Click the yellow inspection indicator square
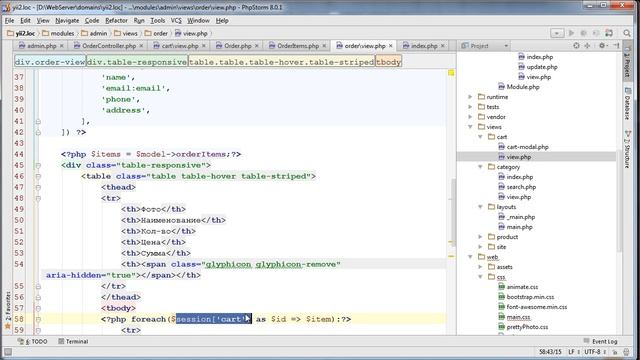Screen dimensions: 640x360 [451, 73]
